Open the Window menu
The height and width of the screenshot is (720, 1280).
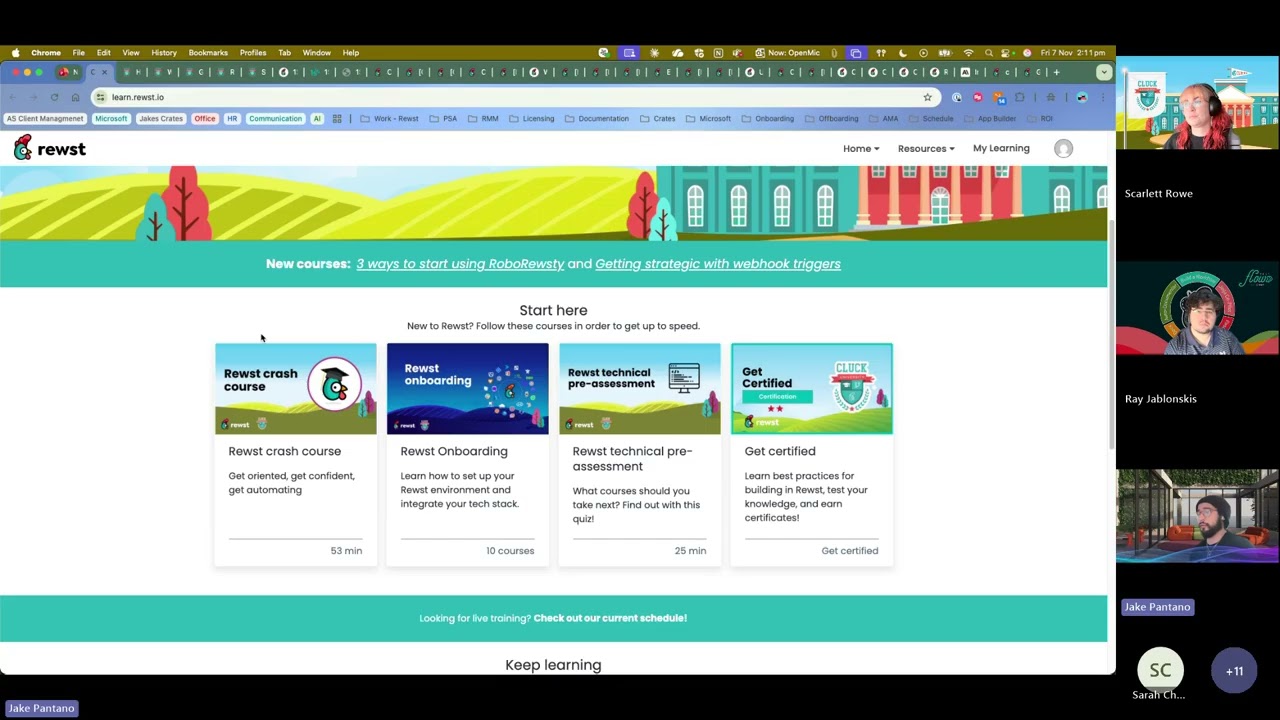[x=316, y=52]
